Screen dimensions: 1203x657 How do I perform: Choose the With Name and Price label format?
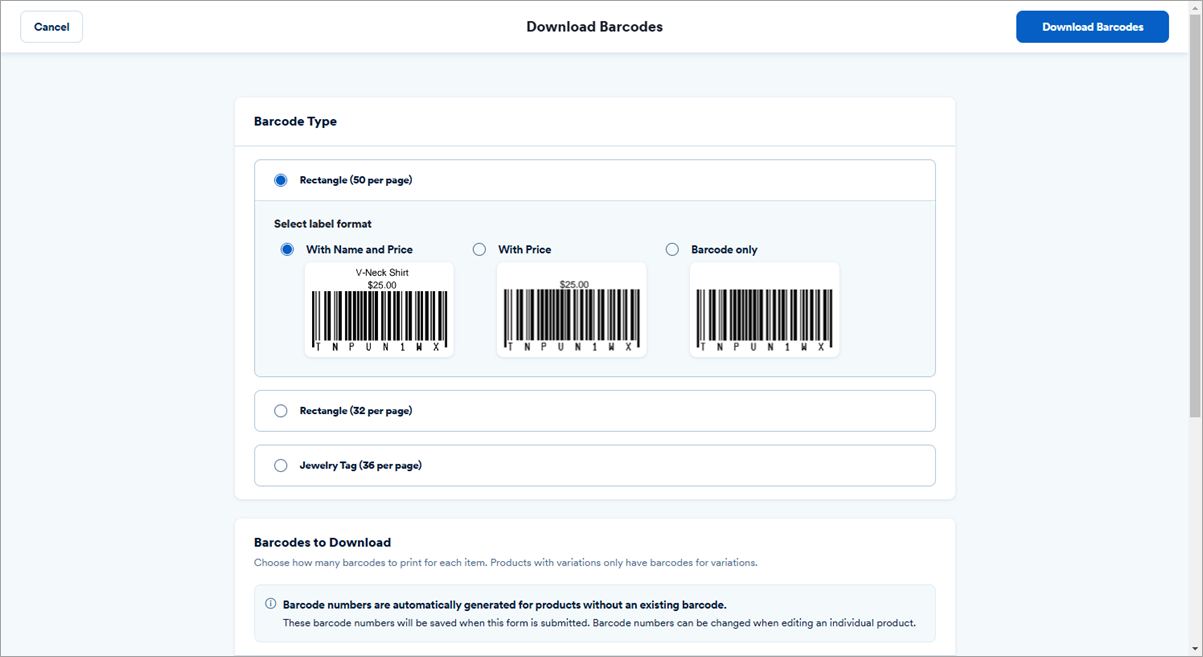tap(287, 249)
